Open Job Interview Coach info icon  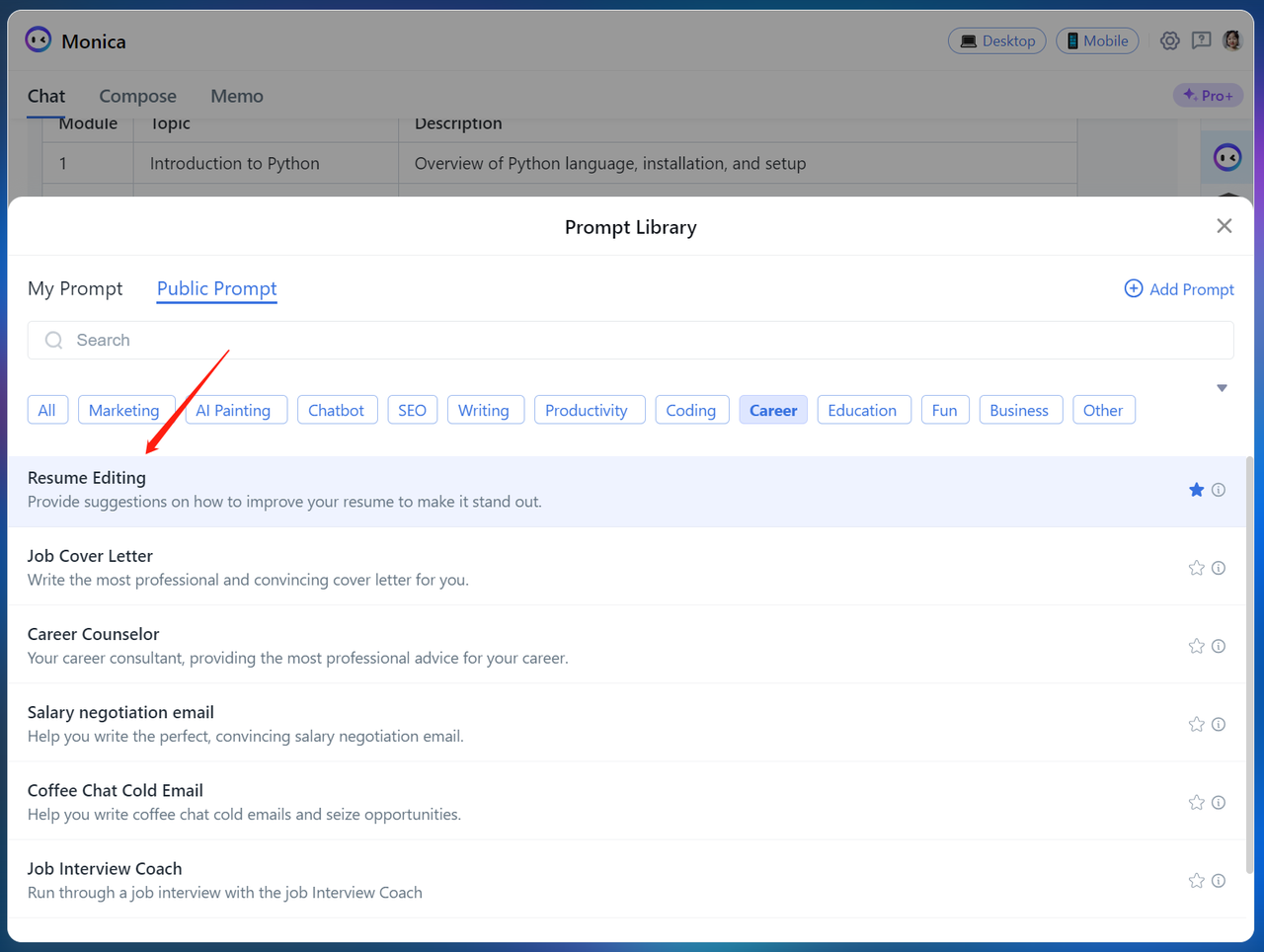pyautogui.click(x=1219, y=880)
